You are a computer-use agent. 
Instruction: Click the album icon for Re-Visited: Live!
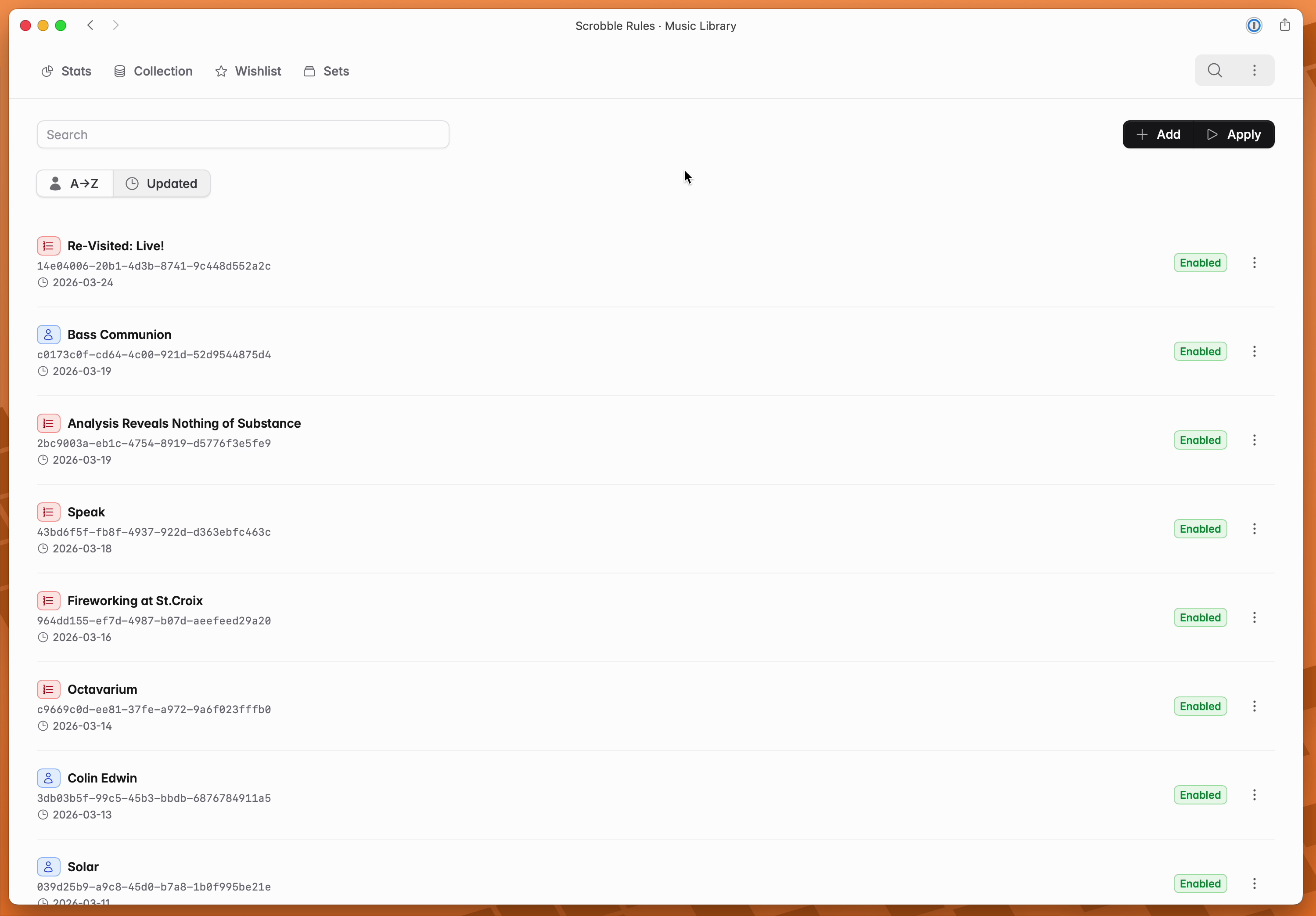[x=49, y=246]
